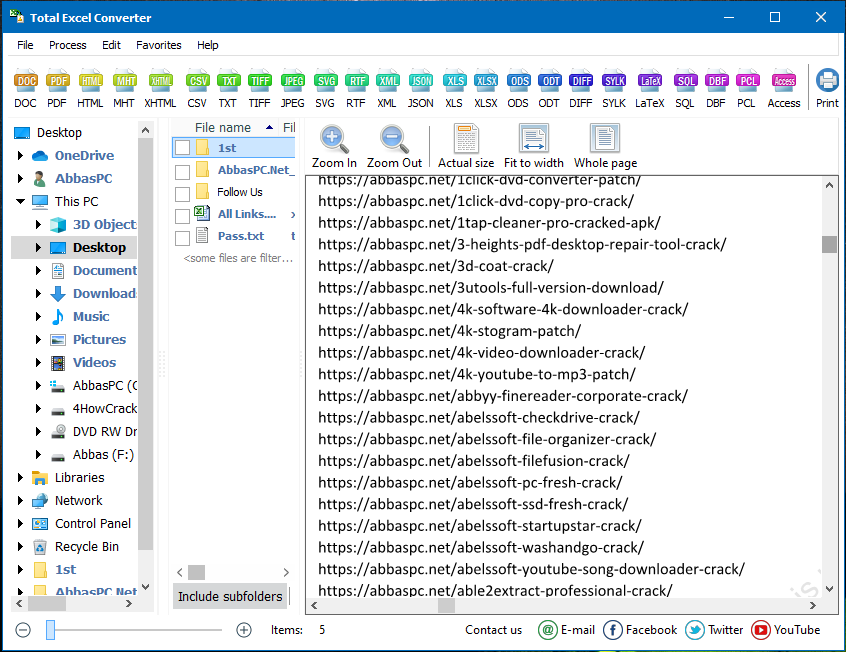
Task: Select DBF format icon
Action: click(717, 89)
